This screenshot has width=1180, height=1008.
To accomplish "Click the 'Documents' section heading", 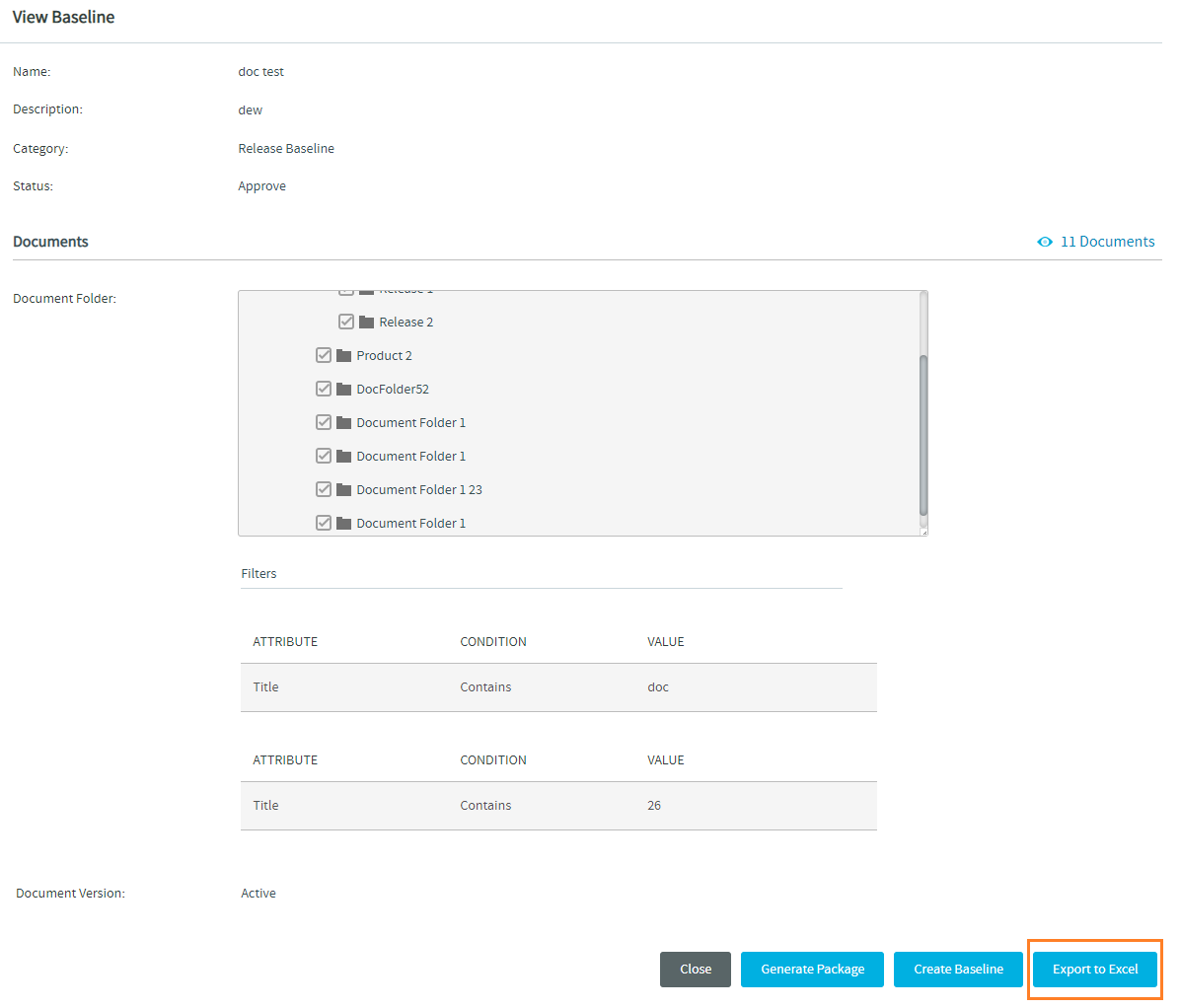I will pos(50,242).
